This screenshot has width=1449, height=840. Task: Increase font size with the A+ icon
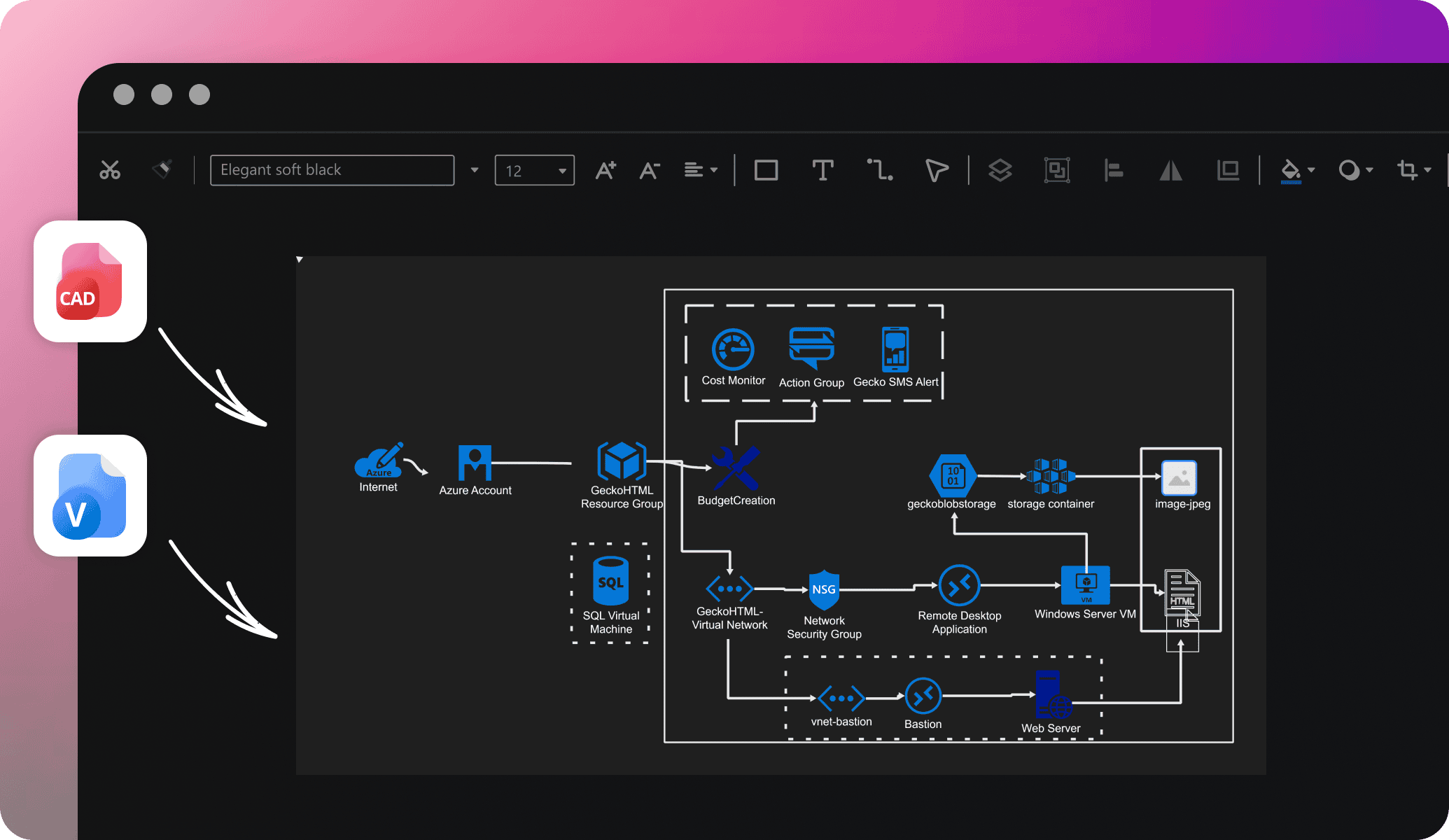[605, 170]
